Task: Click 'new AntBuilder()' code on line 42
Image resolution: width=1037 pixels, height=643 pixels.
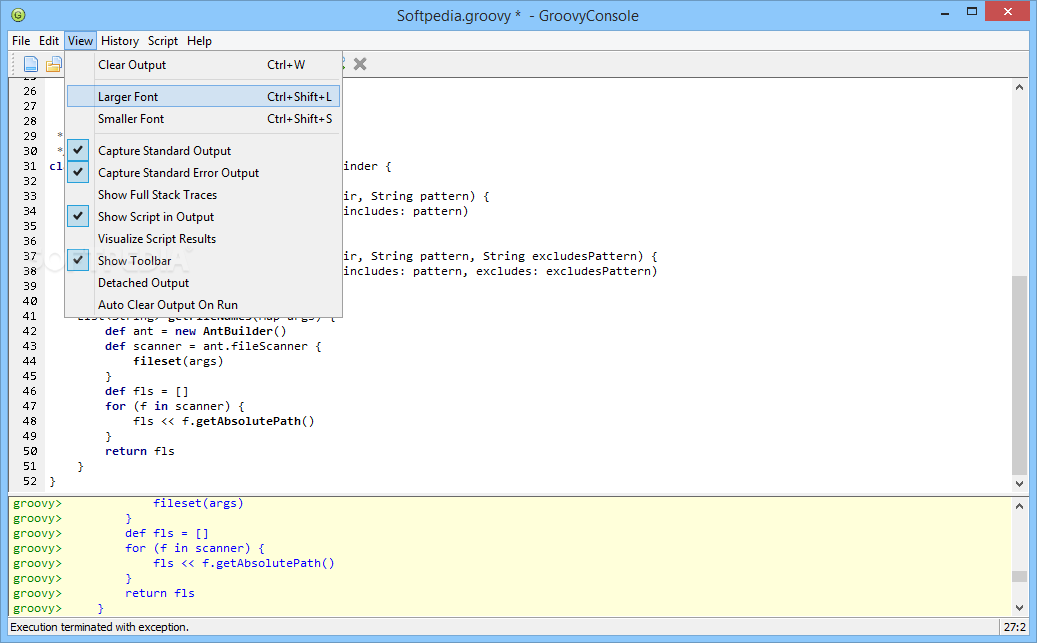Action: click(x=231, y=331)
